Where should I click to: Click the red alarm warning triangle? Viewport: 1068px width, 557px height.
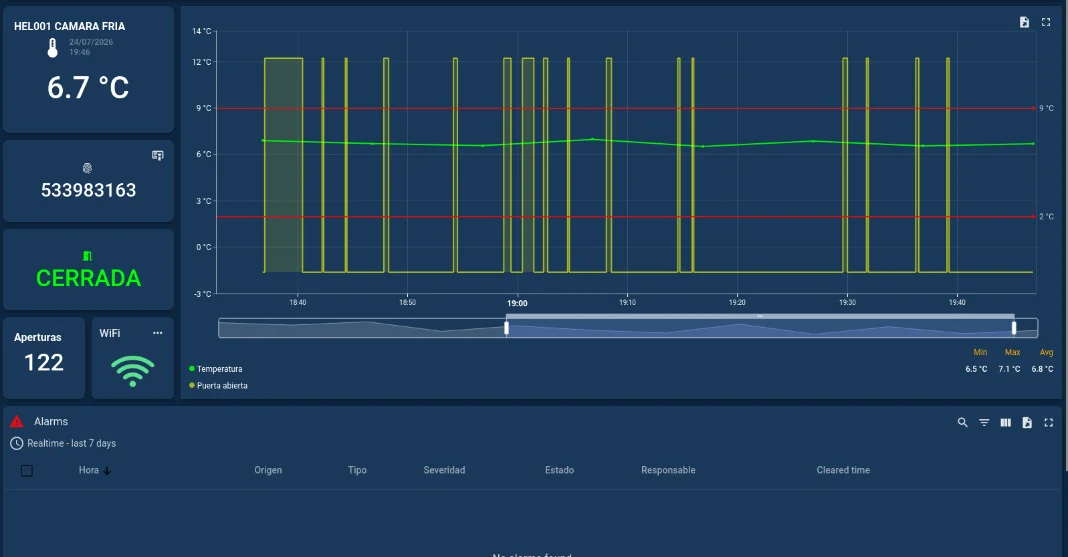pos(17,421)
